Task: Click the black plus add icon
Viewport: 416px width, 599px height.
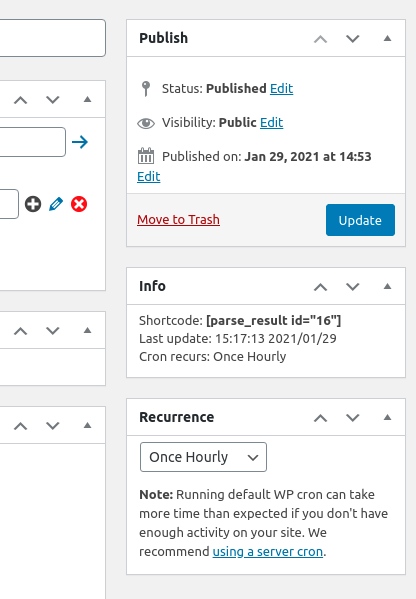Action: click(x=33, y=204)
